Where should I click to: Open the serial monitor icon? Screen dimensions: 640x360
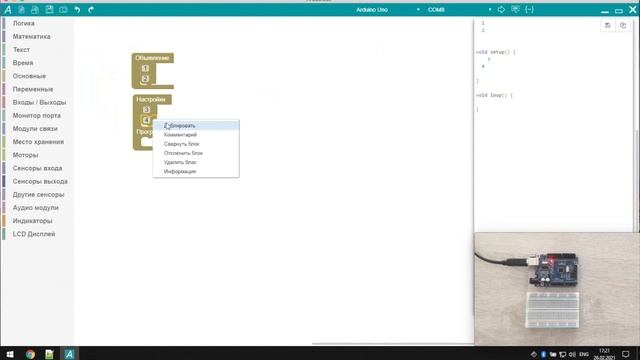point(516,9)
